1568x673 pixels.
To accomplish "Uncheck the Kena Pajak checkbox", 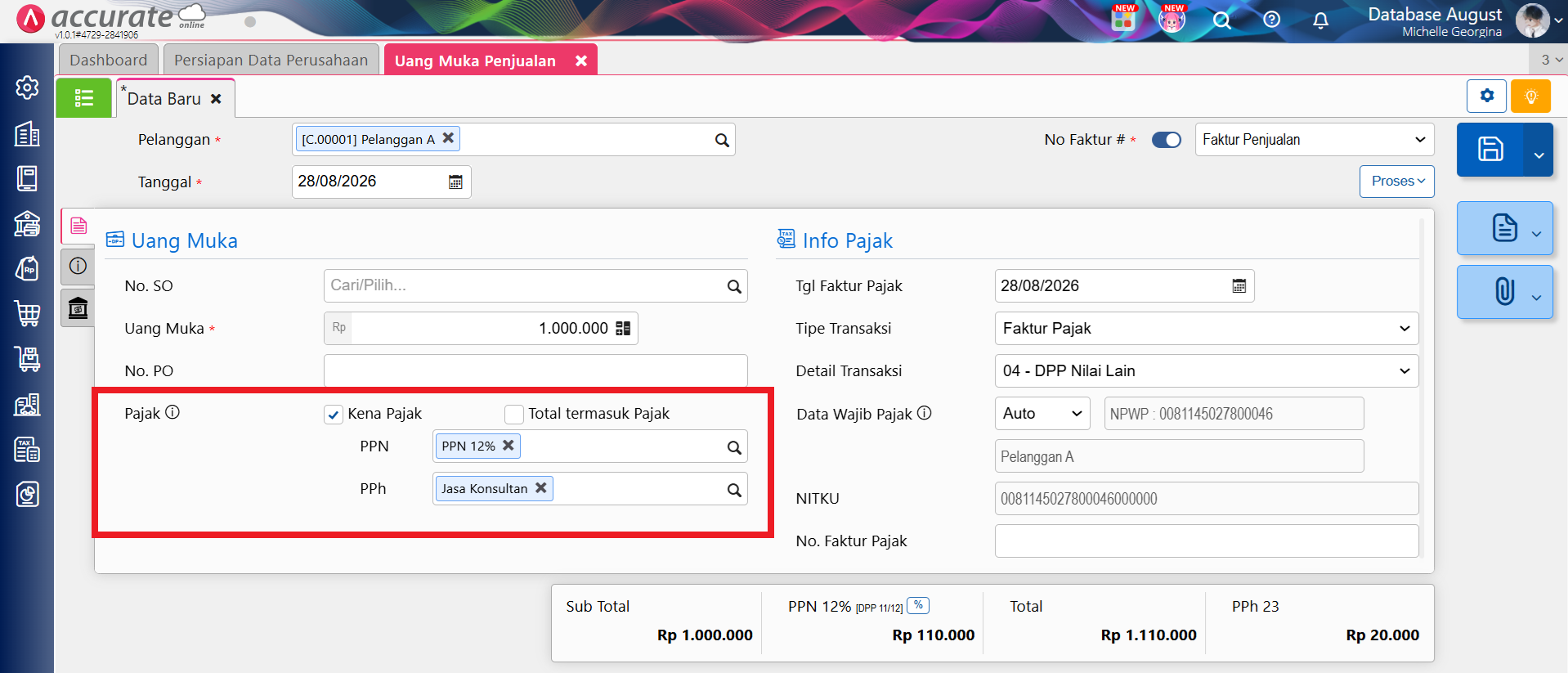I will [x=333, y=415].
